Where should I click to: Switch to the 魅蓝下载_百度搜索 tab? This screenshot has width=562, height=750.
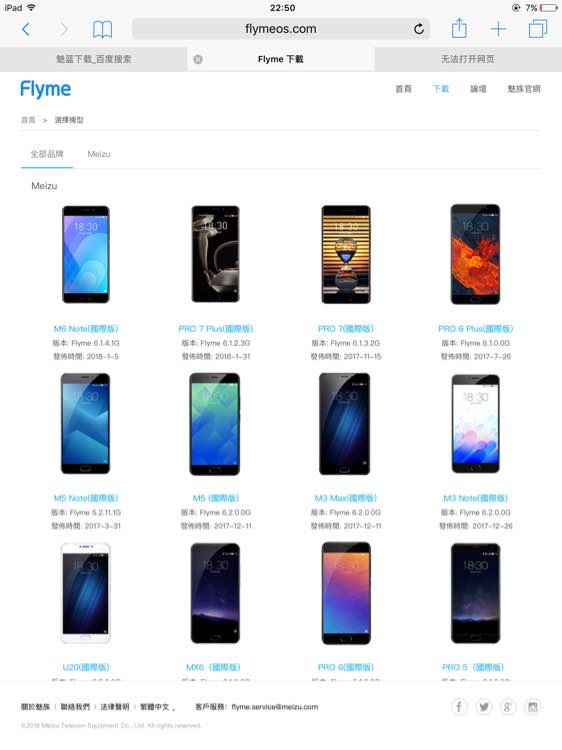pos(93,59)
